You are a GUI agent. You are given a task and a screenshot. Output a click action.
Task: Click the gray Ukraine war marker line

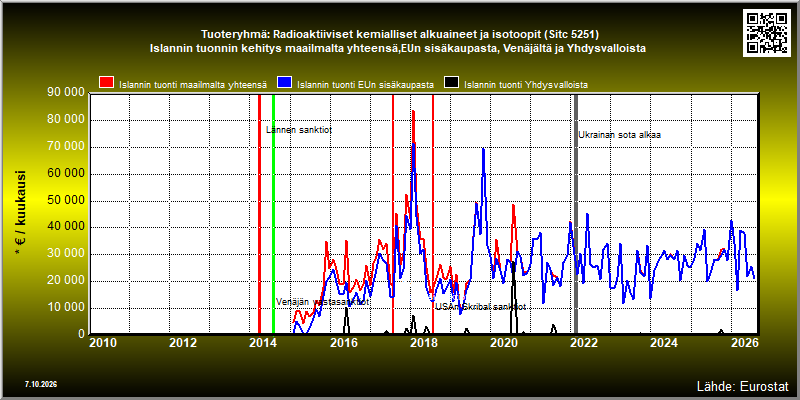[x=576, y=214]
